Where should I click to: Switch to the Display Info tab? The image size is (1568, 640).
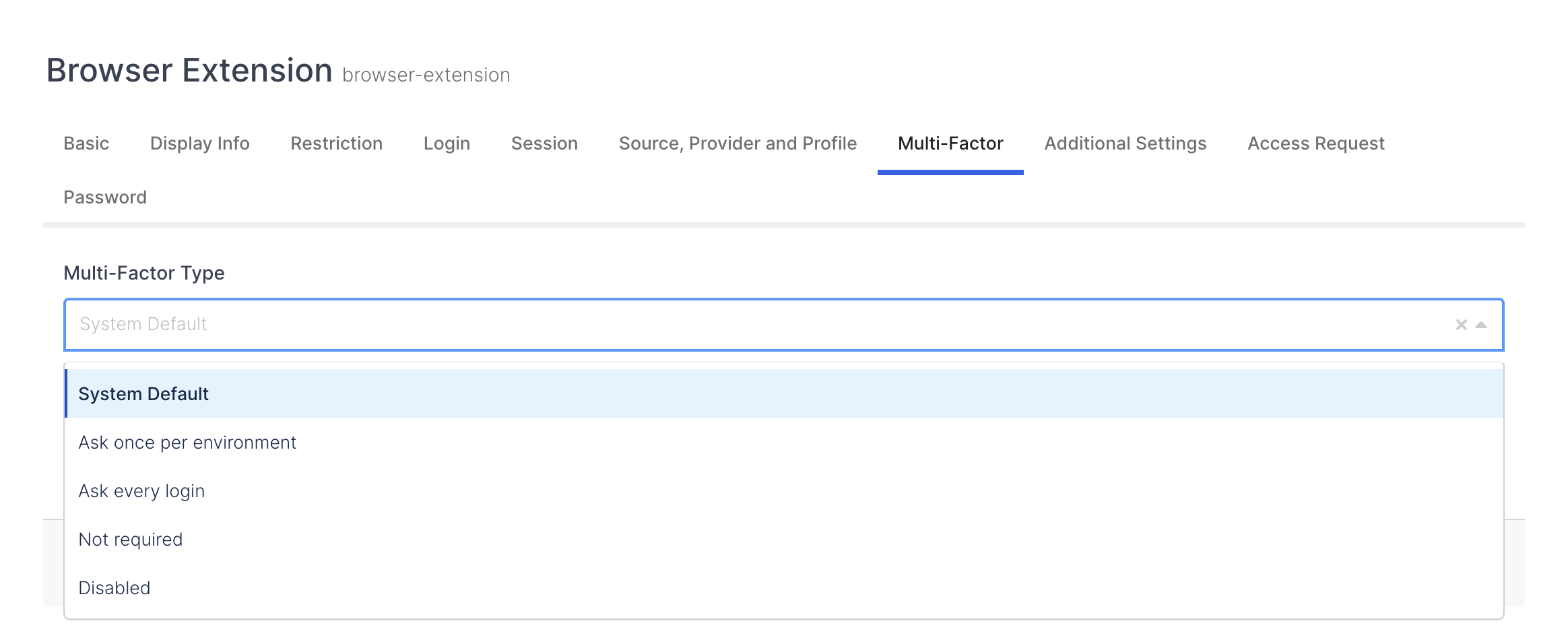pyautogui.click(x=200, y=143)
